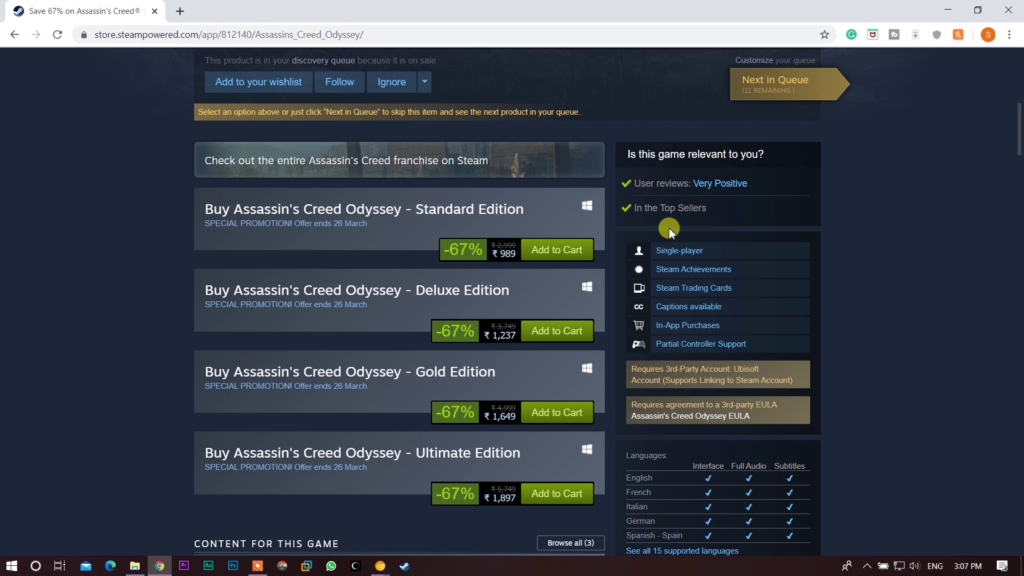Ignore this game
1024x576 pixels.
[392, 82]
